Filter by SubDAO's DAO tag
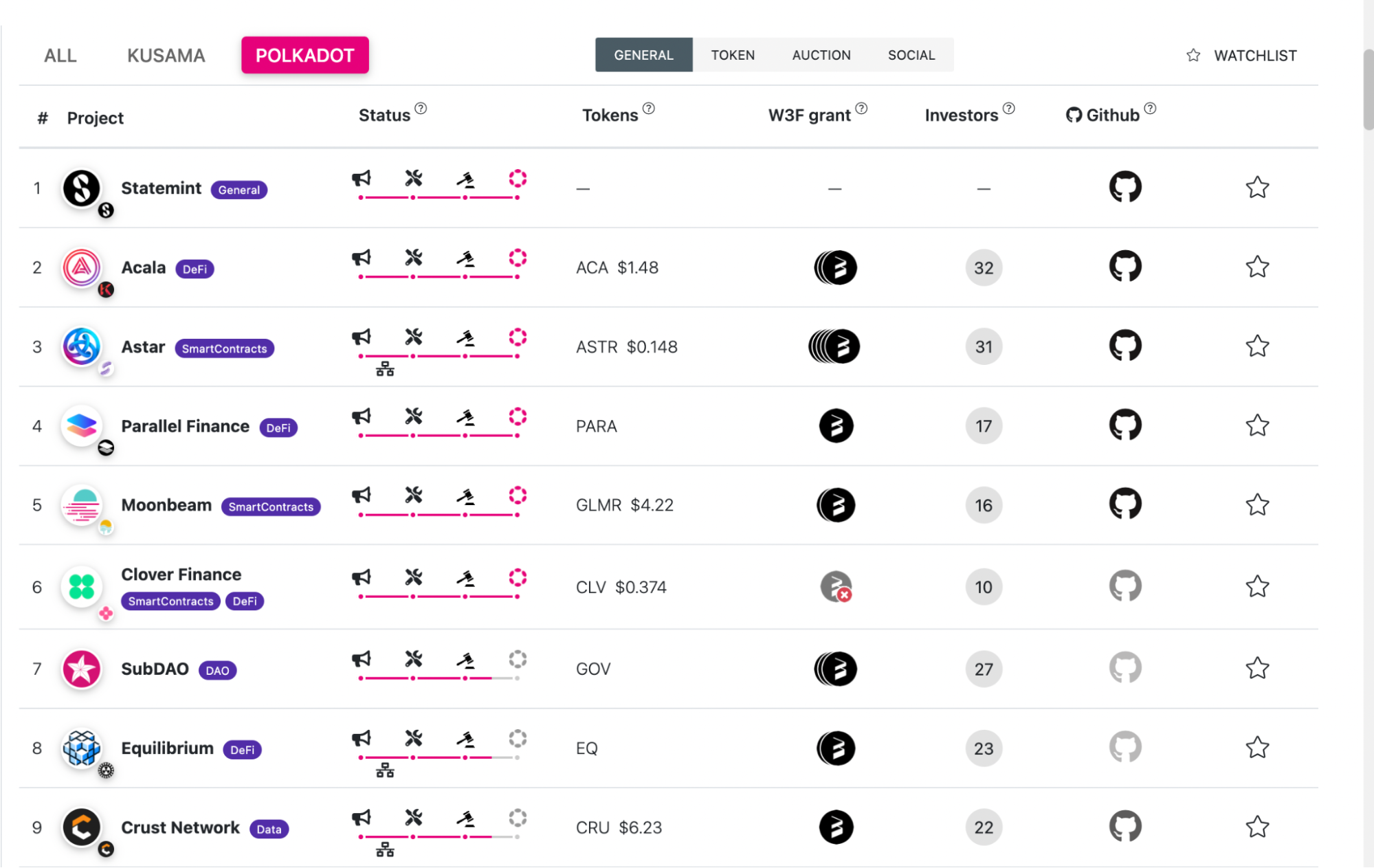The height and width of the screenshot is (868, 1374). [x=217, y=671]
